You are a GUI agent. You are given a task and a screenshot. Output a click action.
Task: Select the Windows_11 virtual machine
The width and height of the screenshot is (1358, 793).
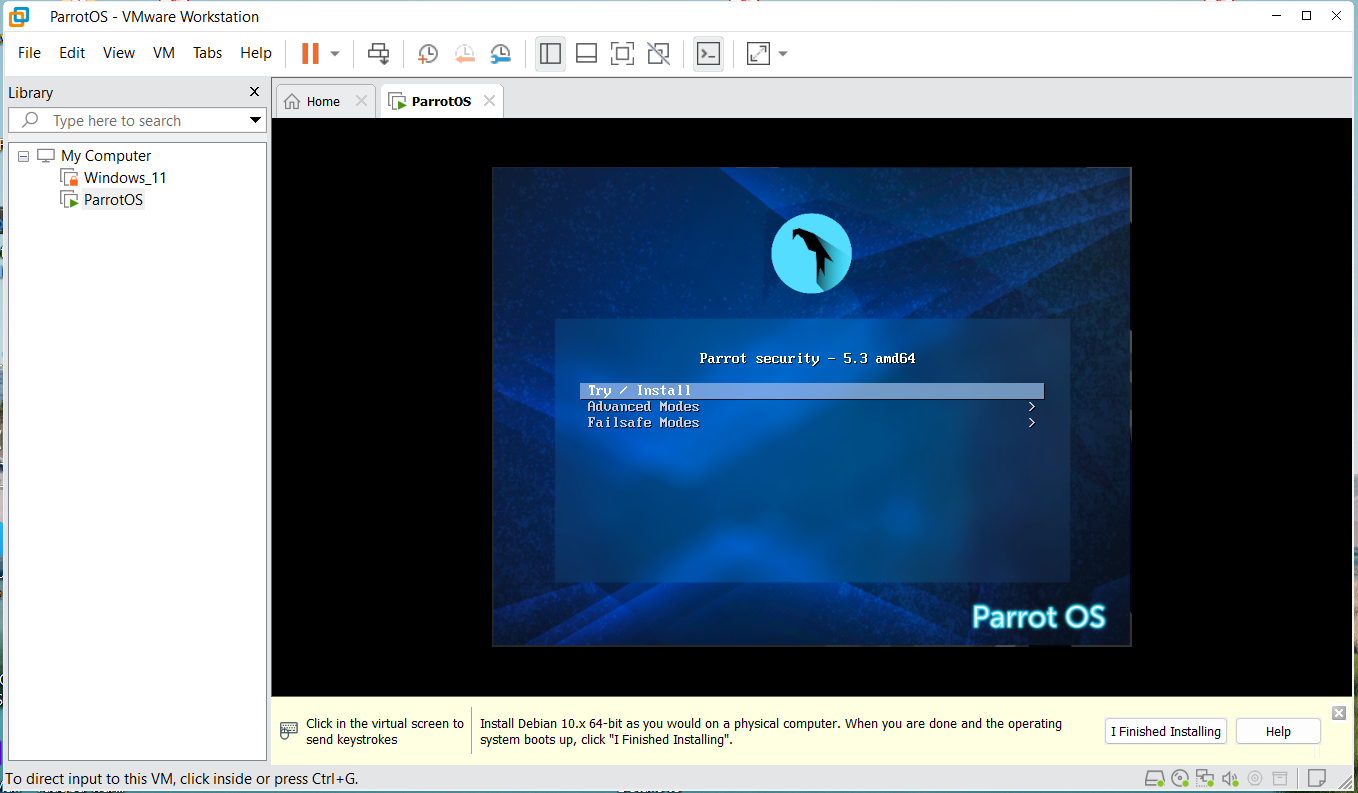point(125,178)
